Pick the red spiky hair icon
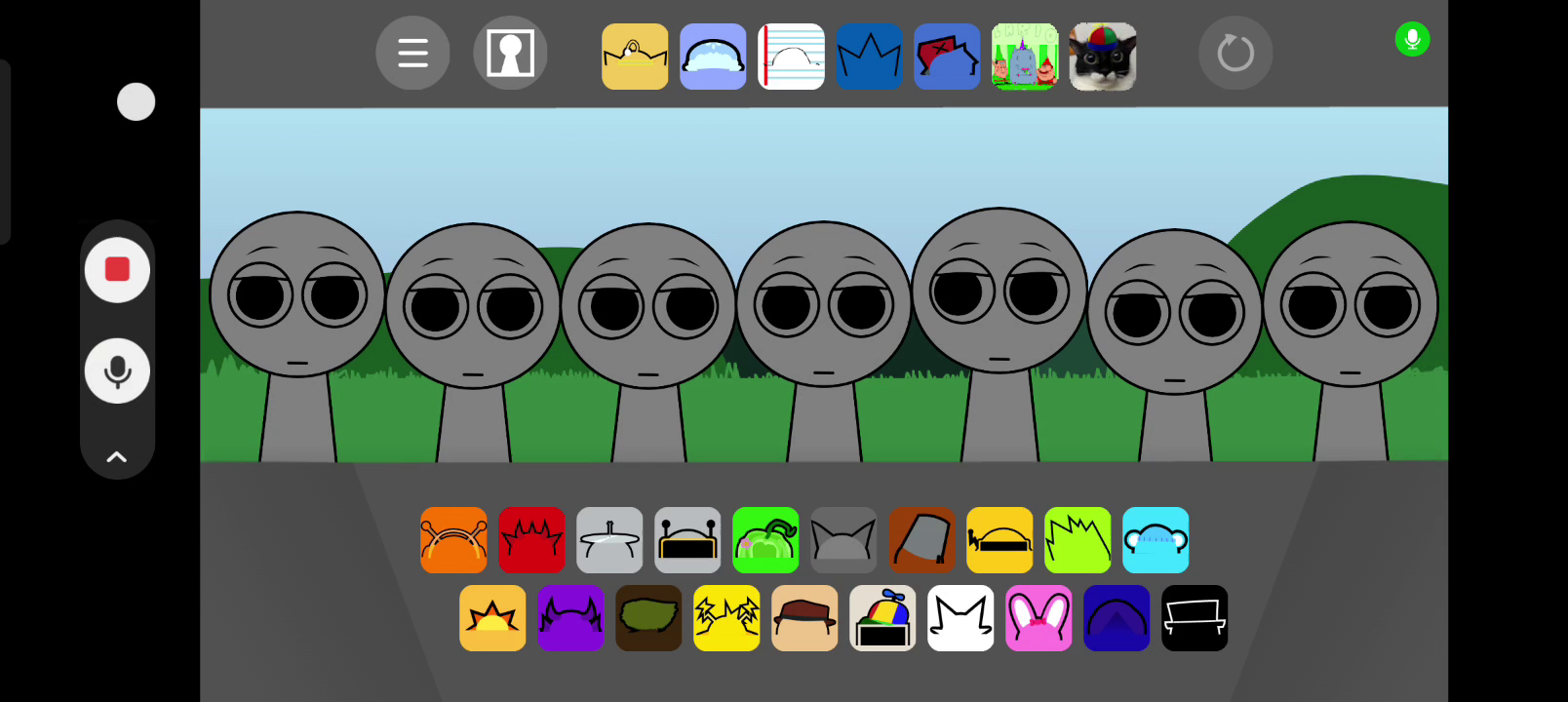This screenshot has width=1568, height=702. (x=531, y=540)
